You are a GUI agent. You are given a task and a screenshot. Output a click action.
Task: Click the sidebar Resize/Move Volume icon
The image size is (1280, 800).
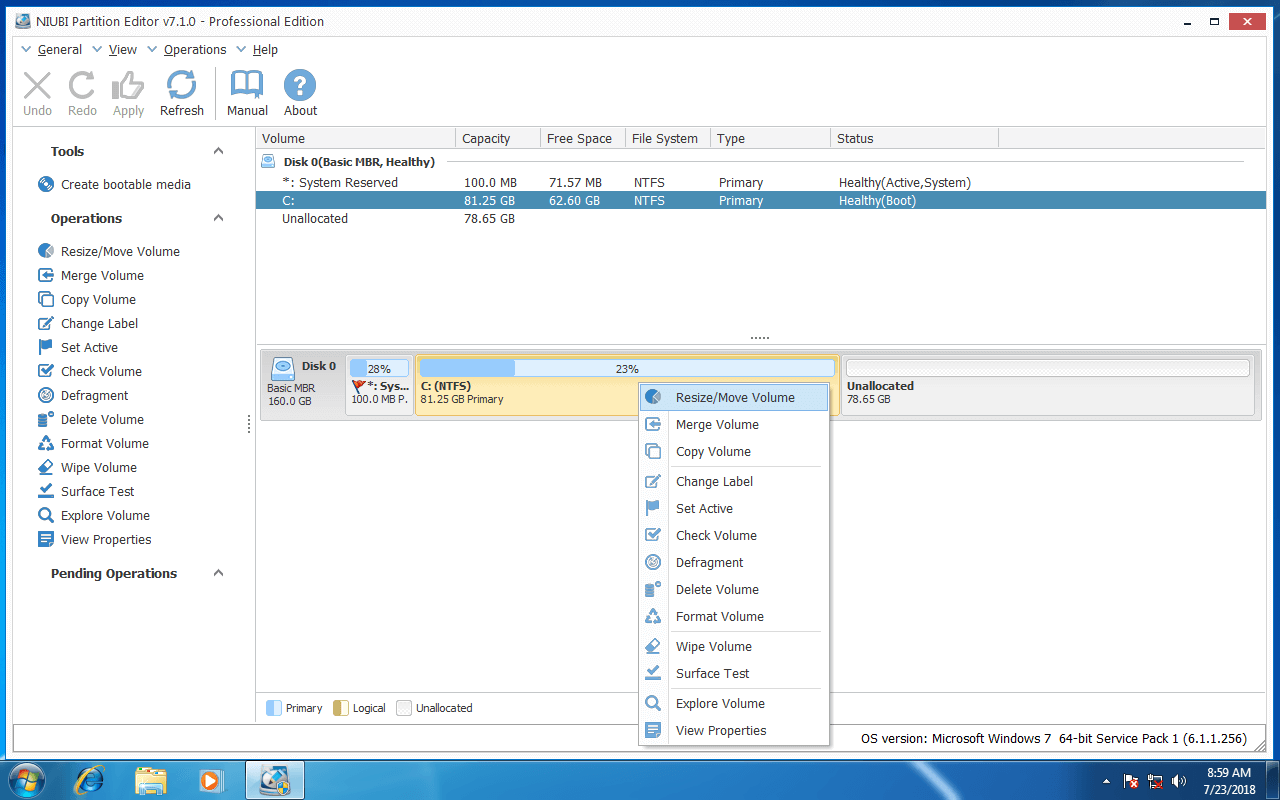tap(46, 251)
